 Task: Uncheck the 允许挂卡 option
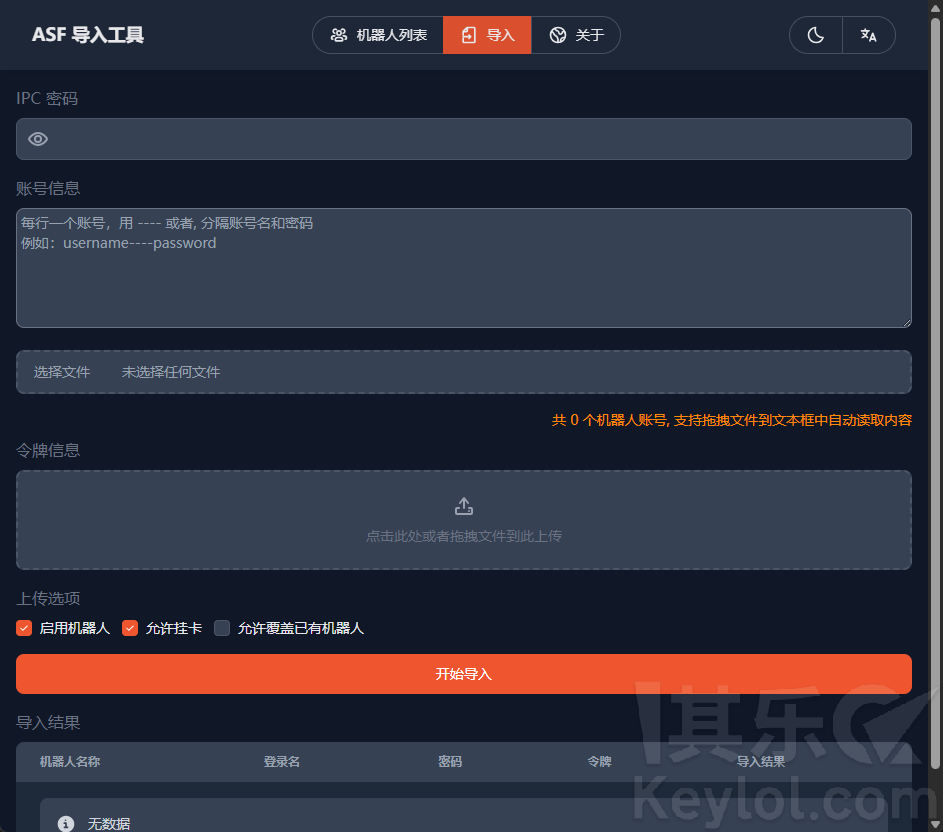(130, 628)
